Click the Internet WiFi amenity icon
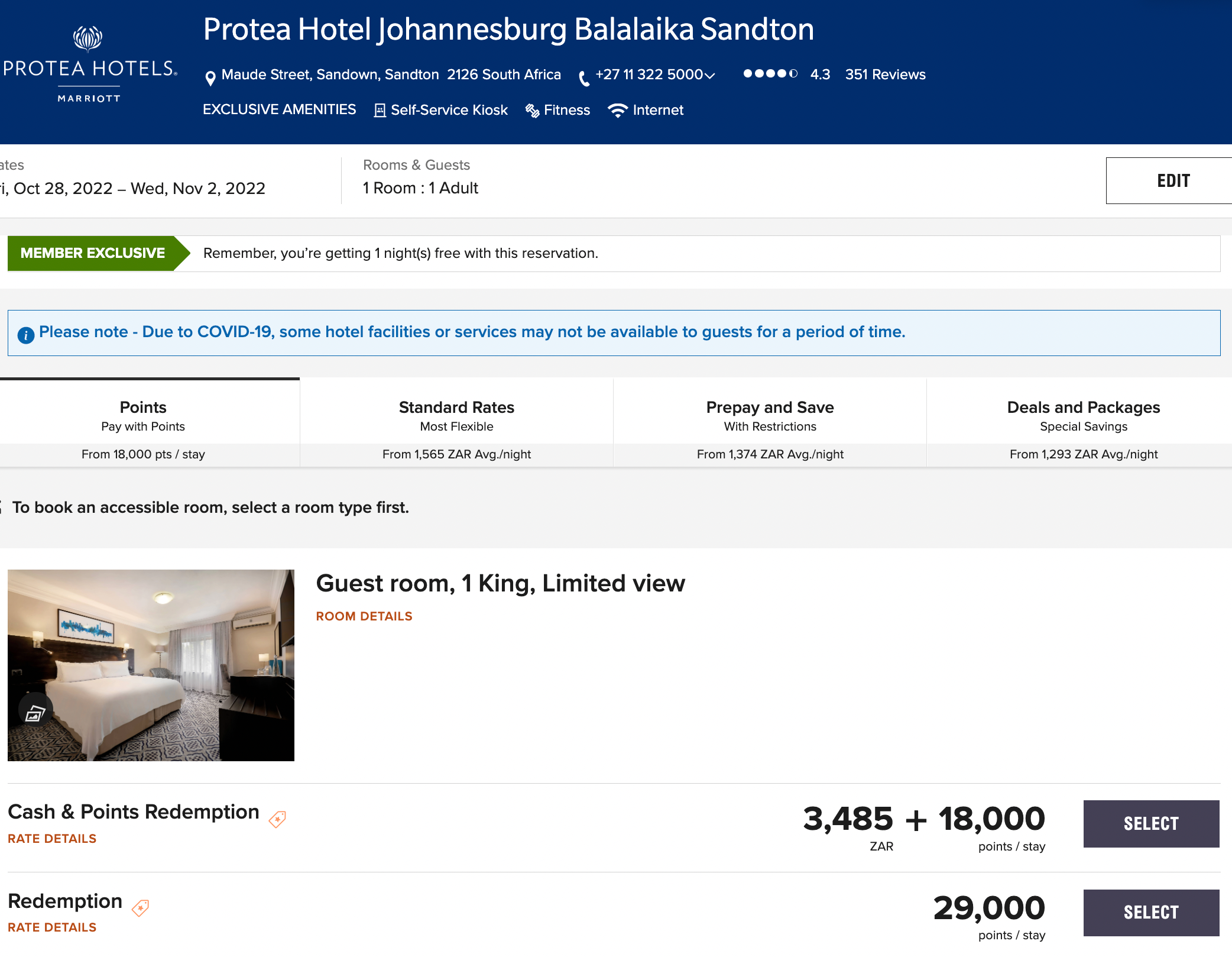 617,110
